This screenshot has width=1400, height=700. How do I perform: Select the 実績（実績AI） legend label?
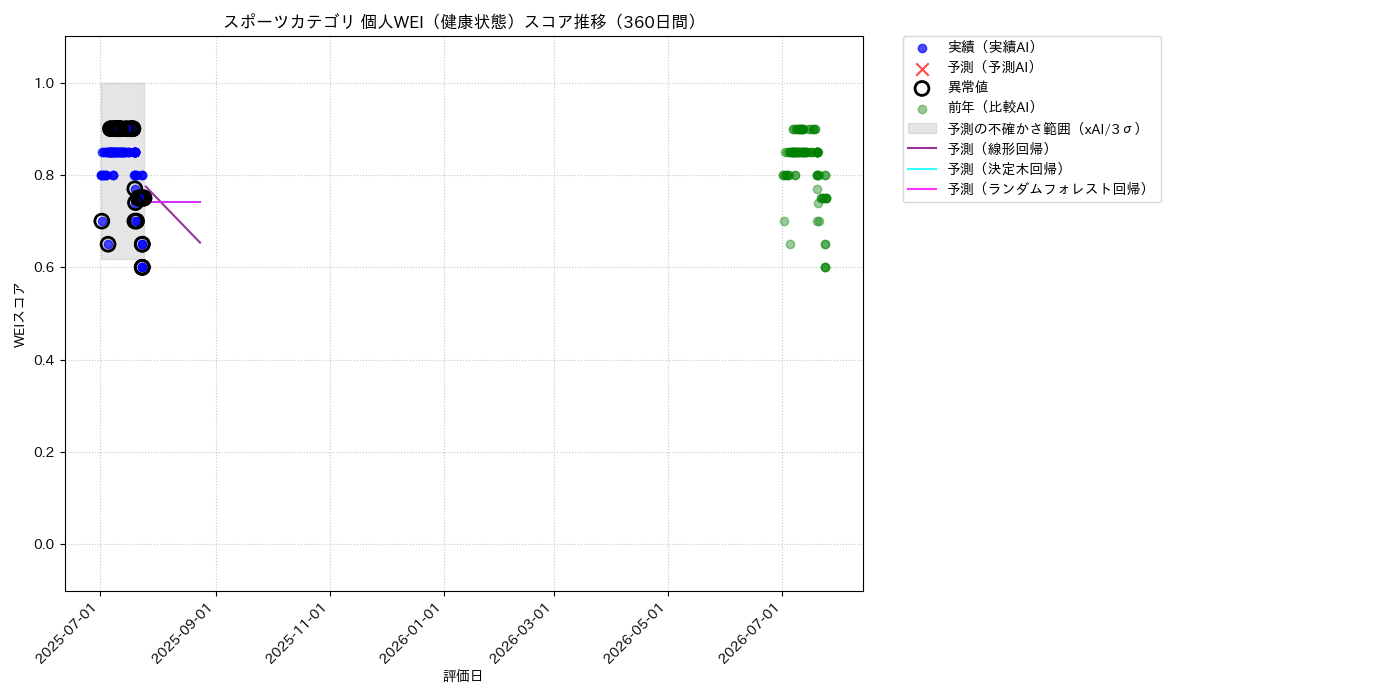pyautogui.click(x=991, y=48)
